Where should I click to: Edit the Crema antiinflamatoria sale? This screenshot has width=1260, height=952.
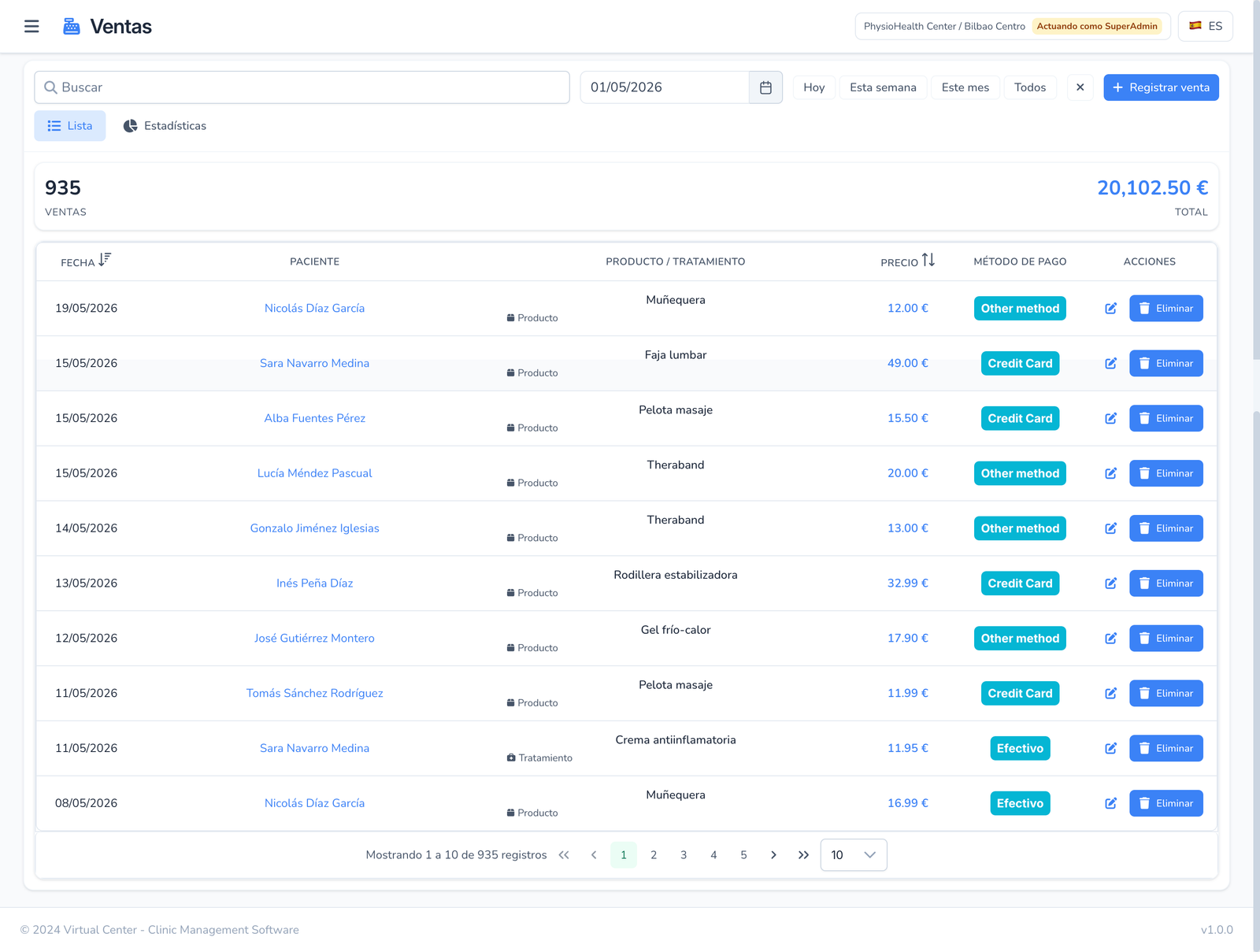point(1110,749)
